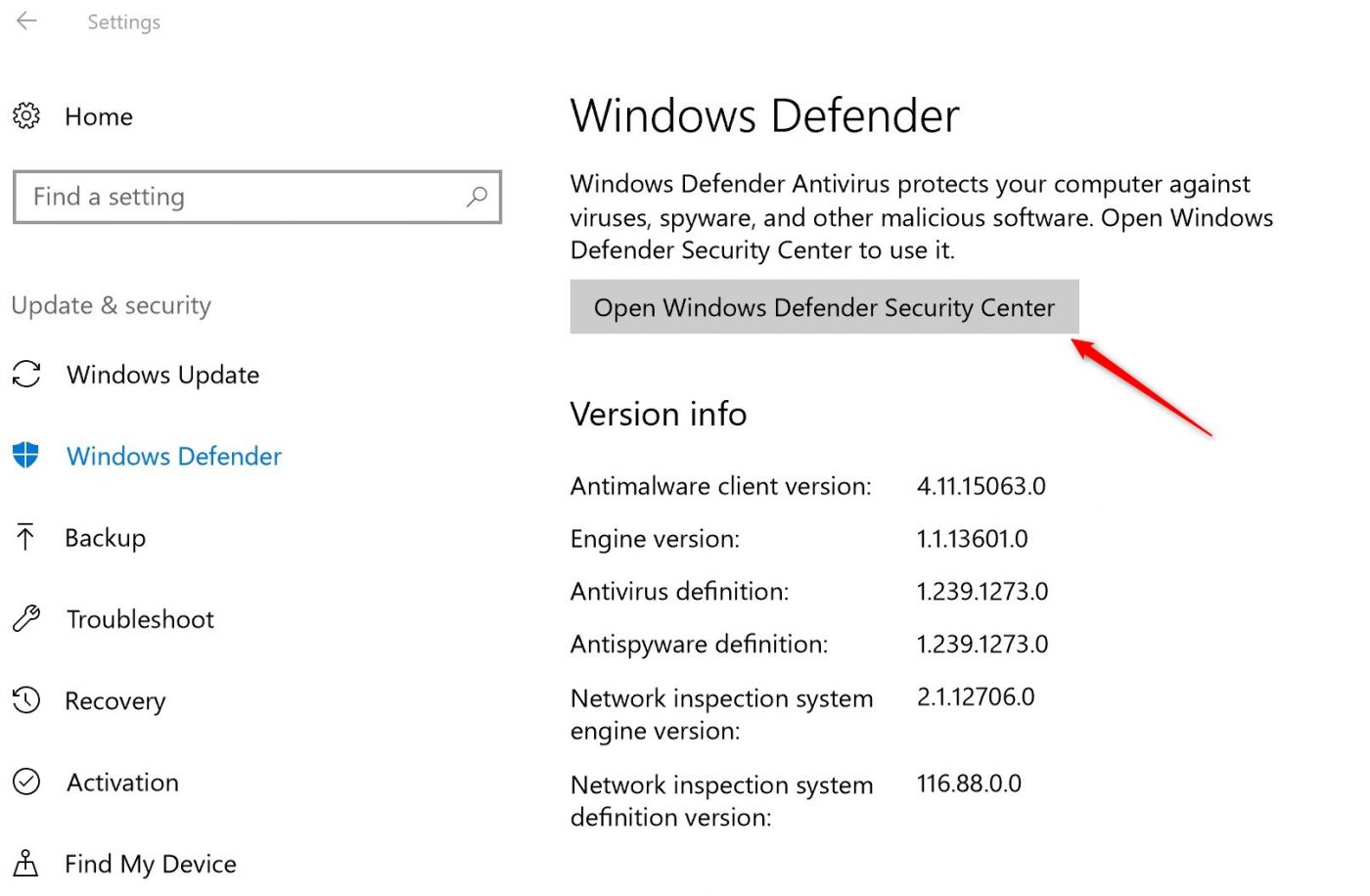Navigate to the Troubleshoot section
Viewport: 1370px width, 896px height.
(140, 618)
